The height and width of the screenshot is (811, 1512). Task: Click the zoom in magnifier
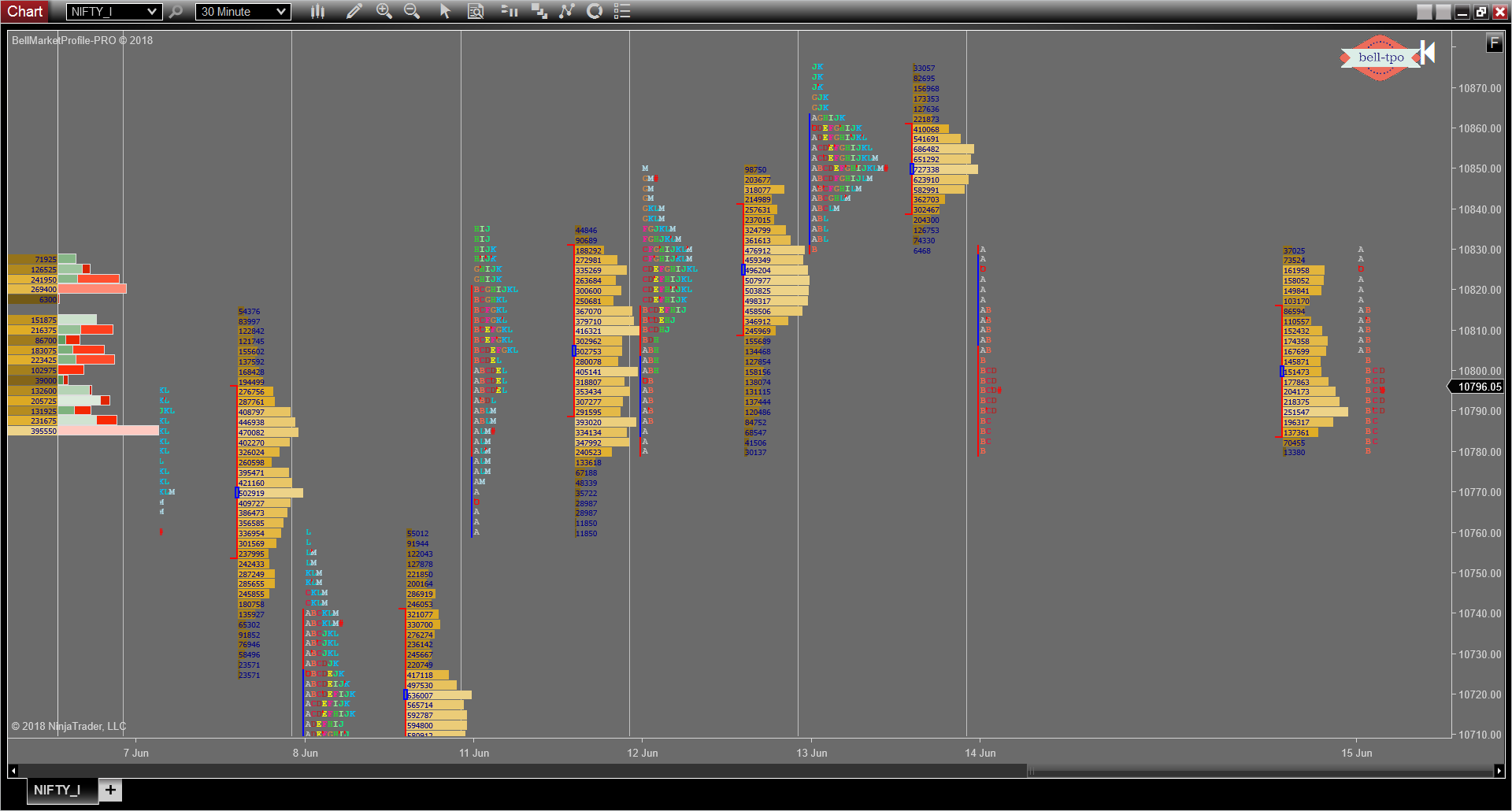[384, 12]
